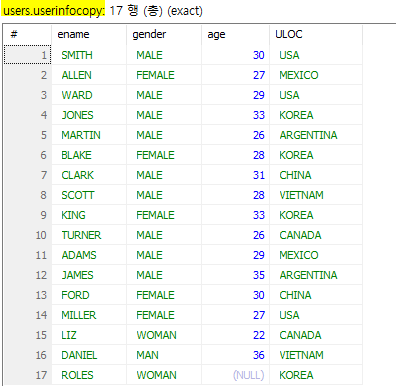Click the MAN gender cell for DANIEL
Image resolution: width=396 pixels, height=386 pixels.
[164, 355]
